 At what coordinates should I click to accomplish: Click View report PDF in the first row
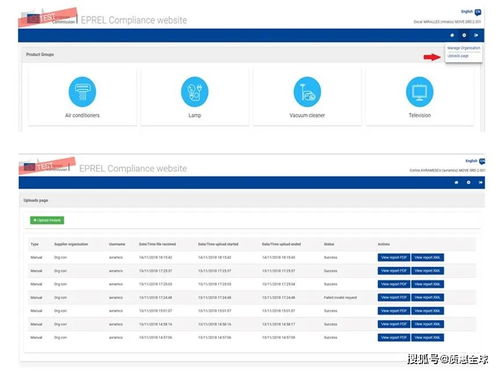click(x=394, y=257)
